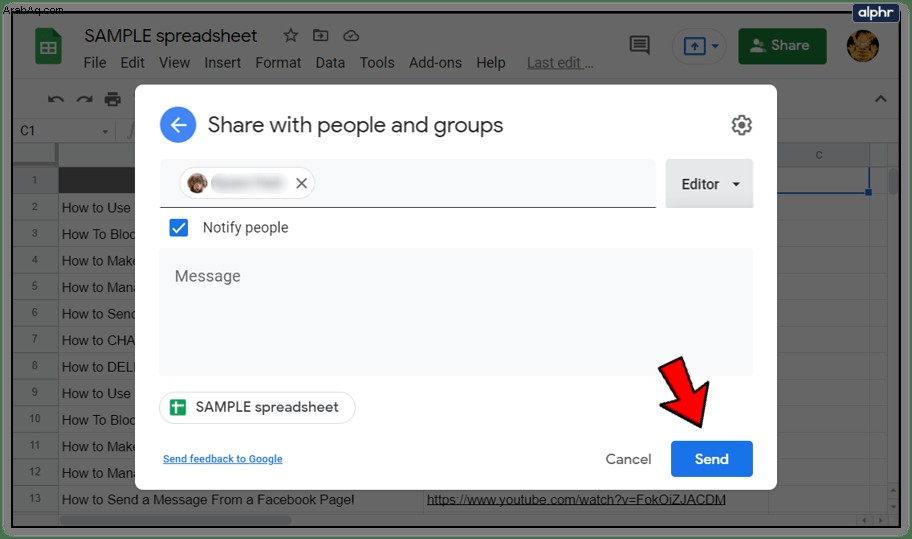
Task: Open the Help menu
Action: click(490, 62)
